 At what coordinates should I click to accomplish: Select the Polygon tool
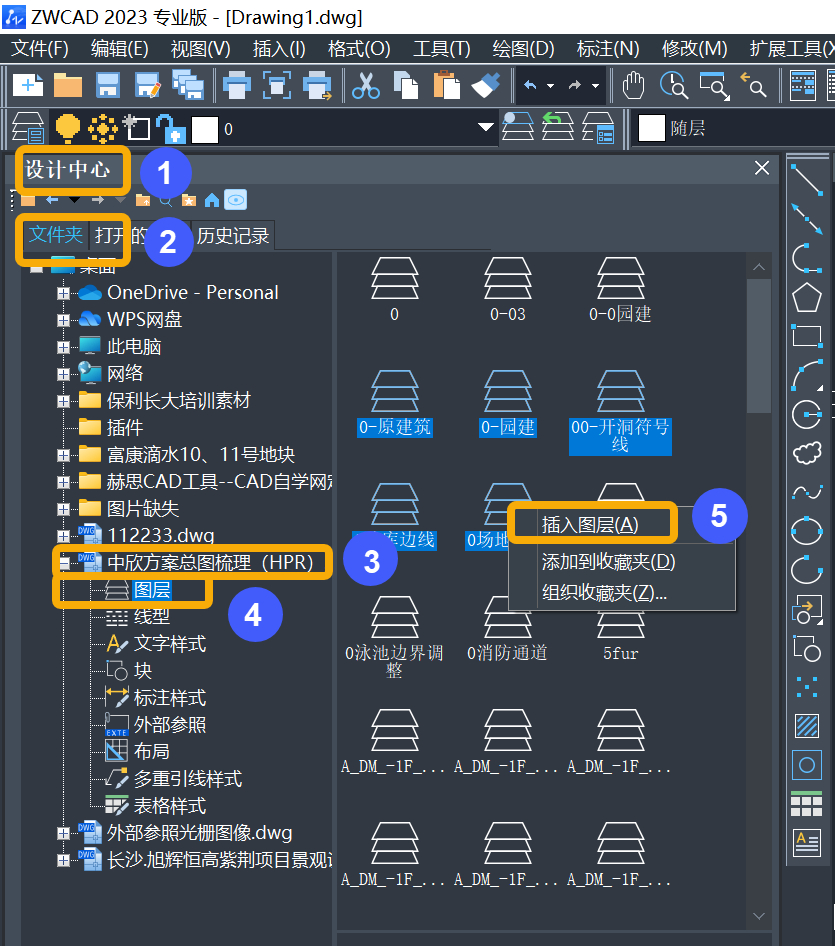click(x=807, y=297)
